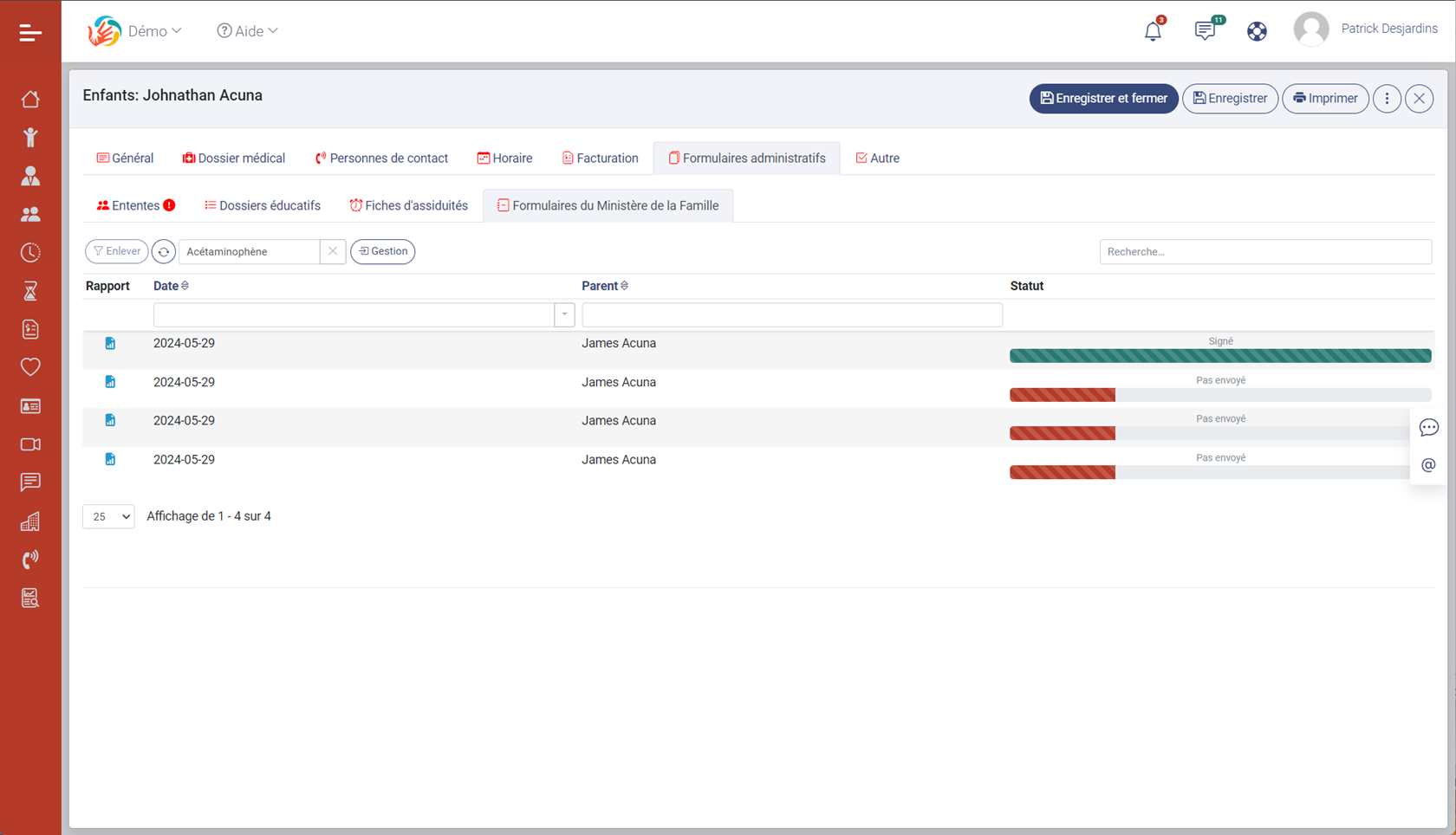Open the messages icon with badge 11

coord(1204,31)
